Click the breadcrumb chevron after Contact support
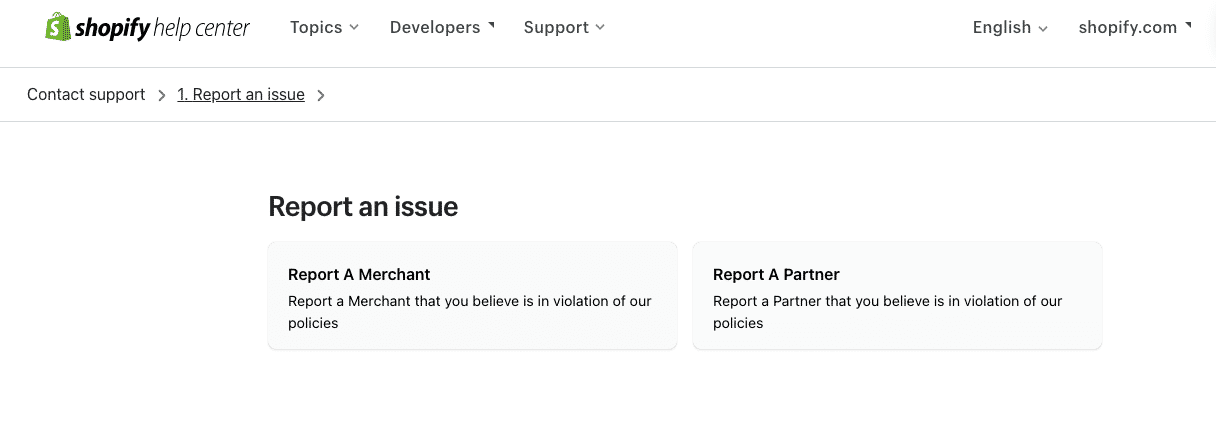 162,95
